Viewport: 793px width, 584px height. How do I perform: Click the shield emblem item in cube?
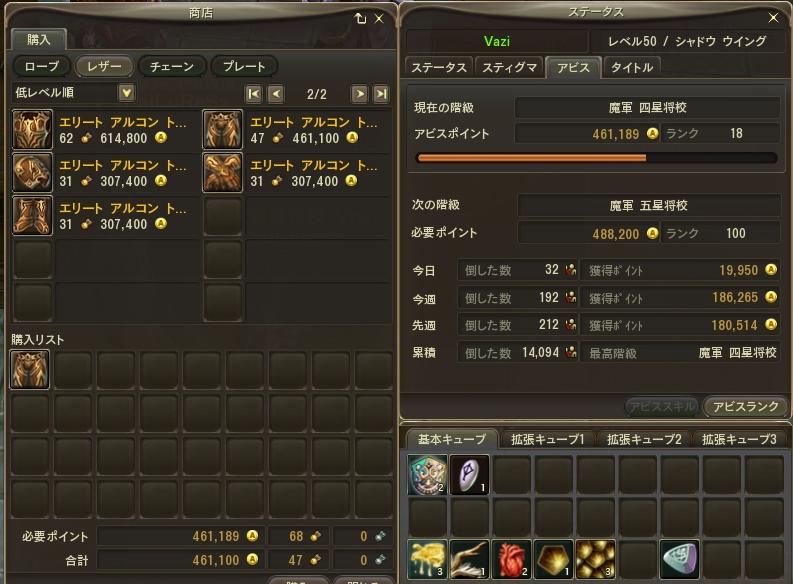(x=427, y=474)
